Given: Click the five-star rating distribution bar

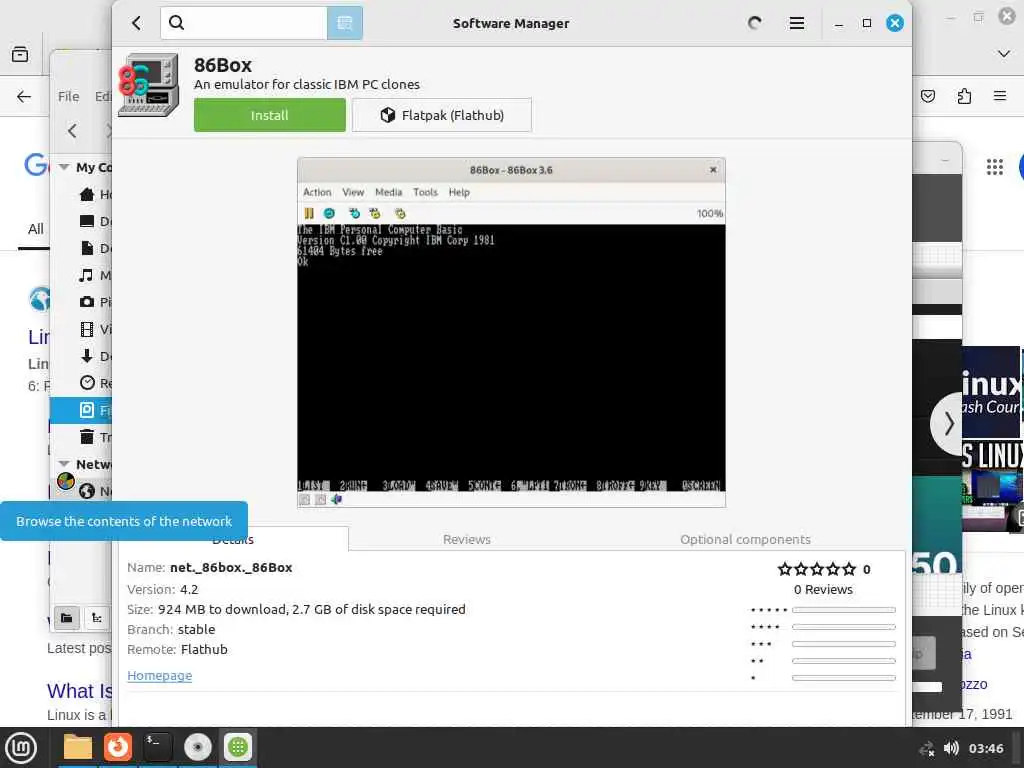Looking at the screenshot, I should tap(844, 610).
